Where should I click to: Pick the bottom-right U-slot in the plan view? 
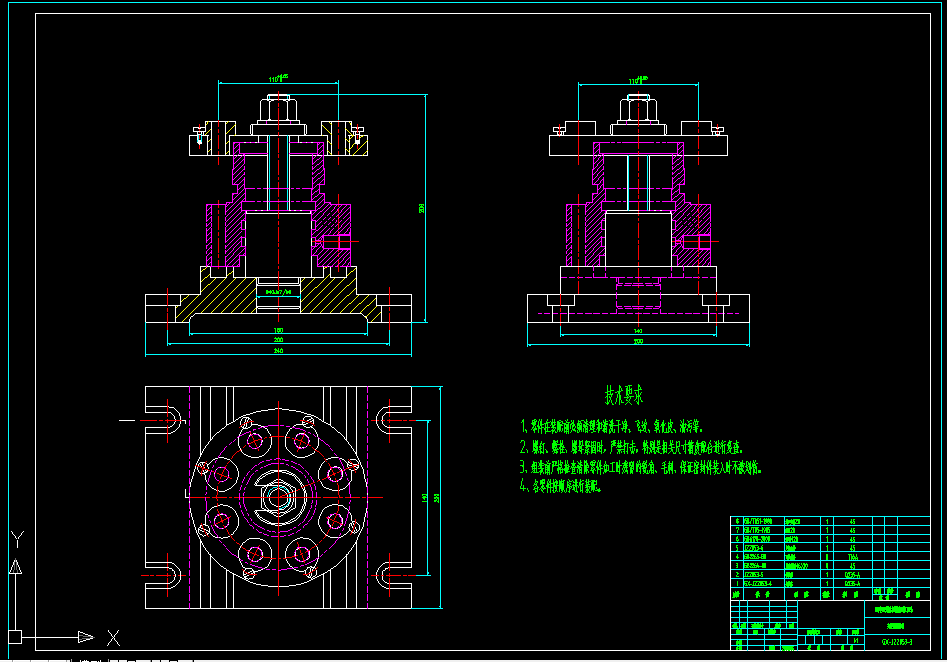pyautogui.click(x=393, y=576)
